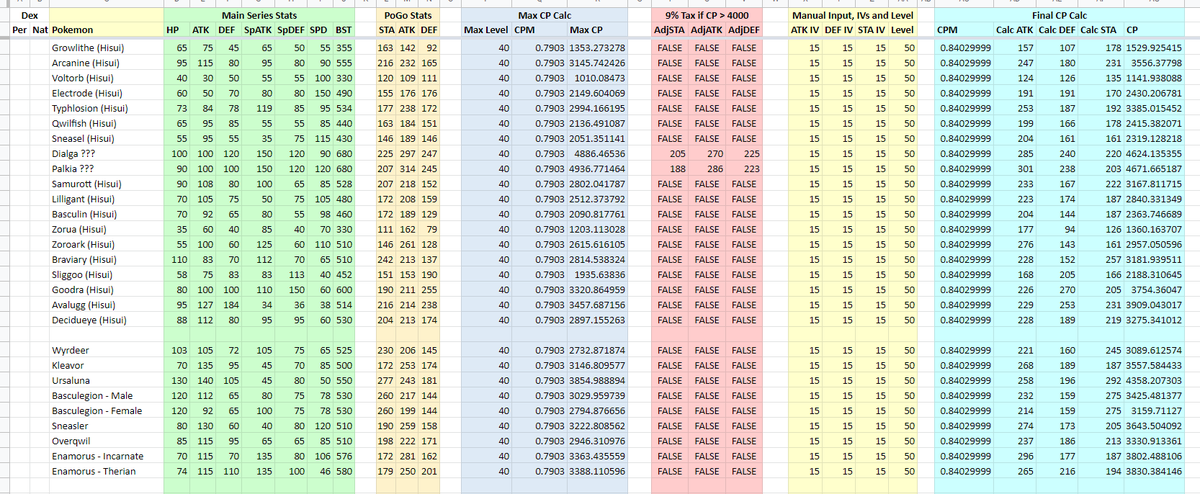Click the "Level" column header

(x=903, y=31)
